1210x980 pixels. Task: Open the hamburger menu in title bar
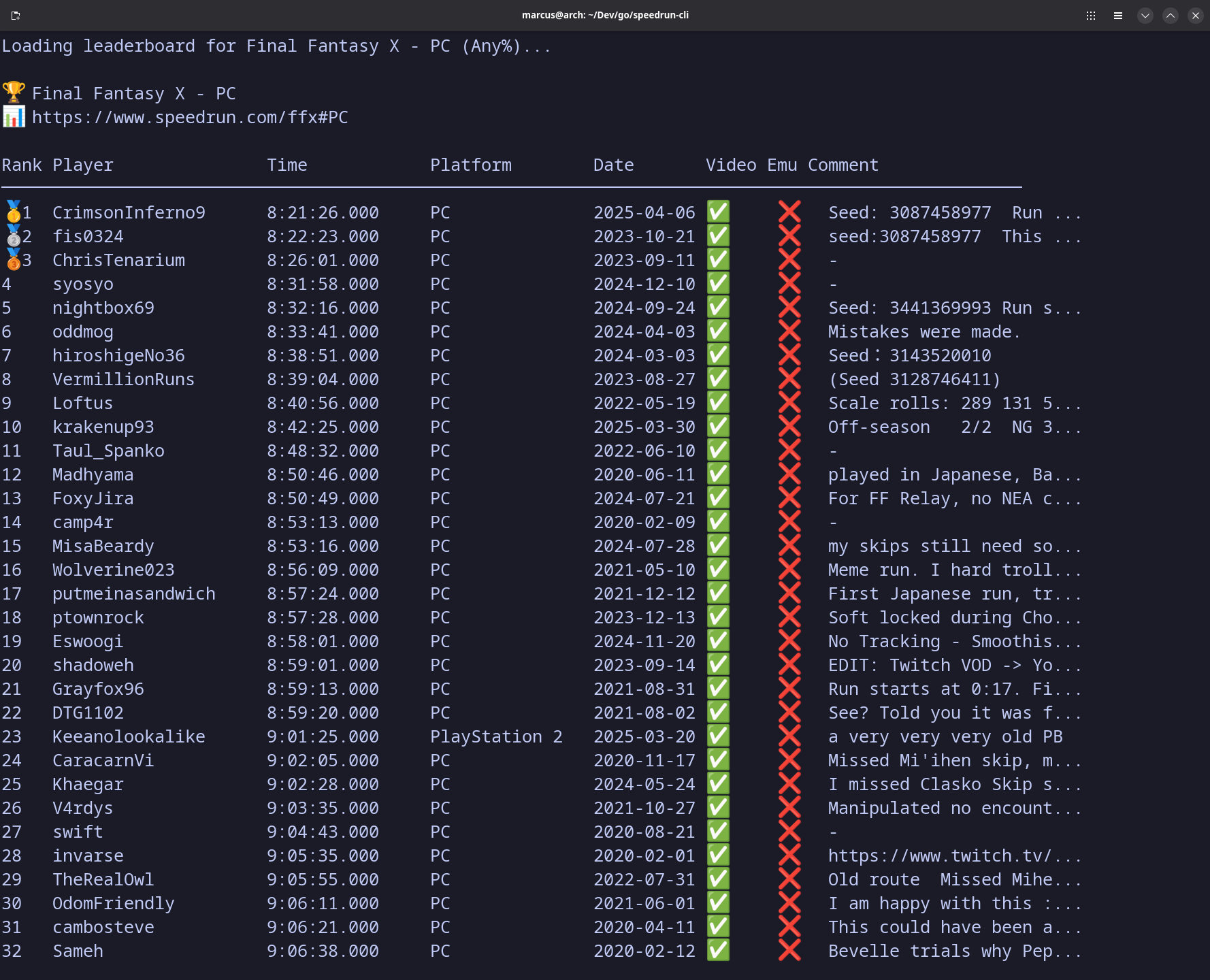(1117, 15)
